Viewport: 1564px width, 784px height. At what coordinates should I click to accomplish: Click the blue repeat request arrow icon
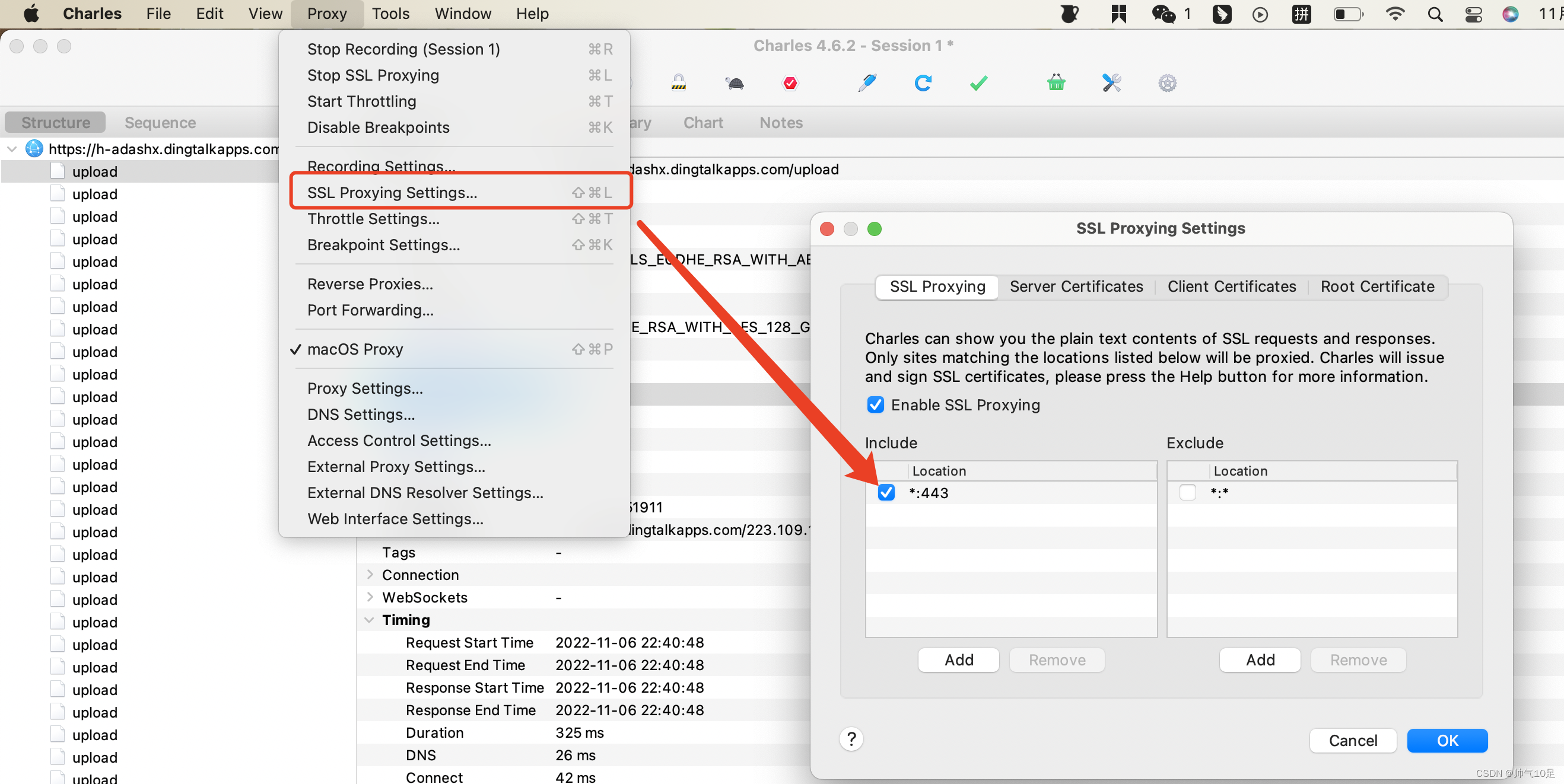pyautogui.click(x=923, y=82)
